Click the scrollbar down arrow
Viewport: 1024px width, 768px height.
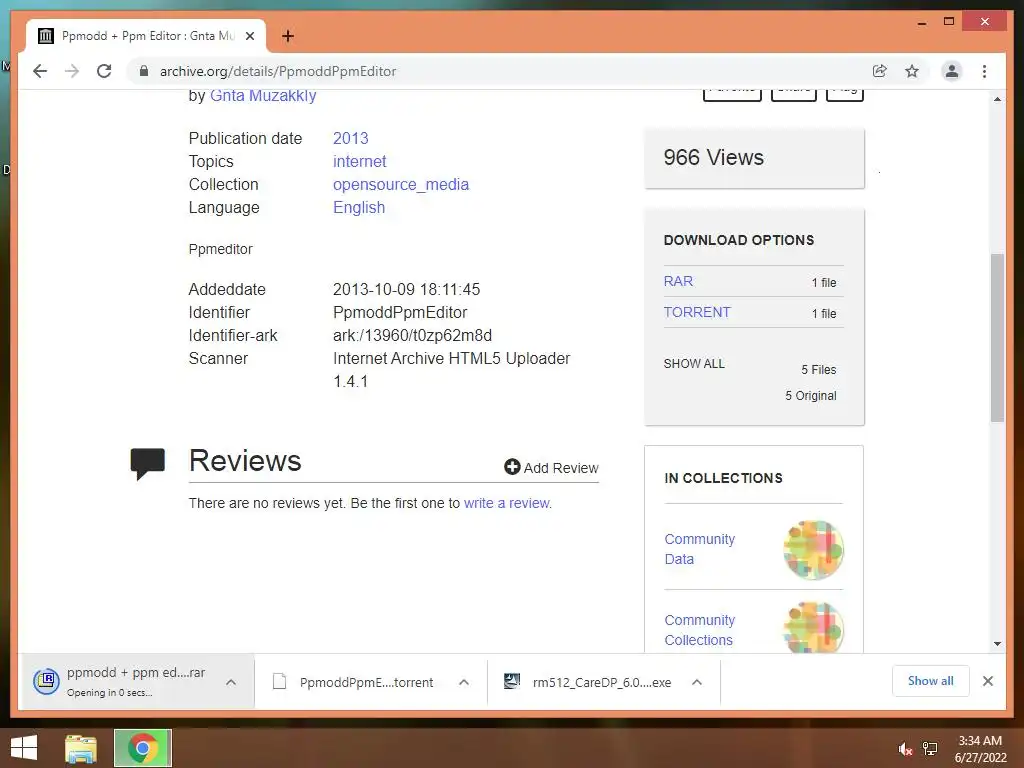click(997, 643)
